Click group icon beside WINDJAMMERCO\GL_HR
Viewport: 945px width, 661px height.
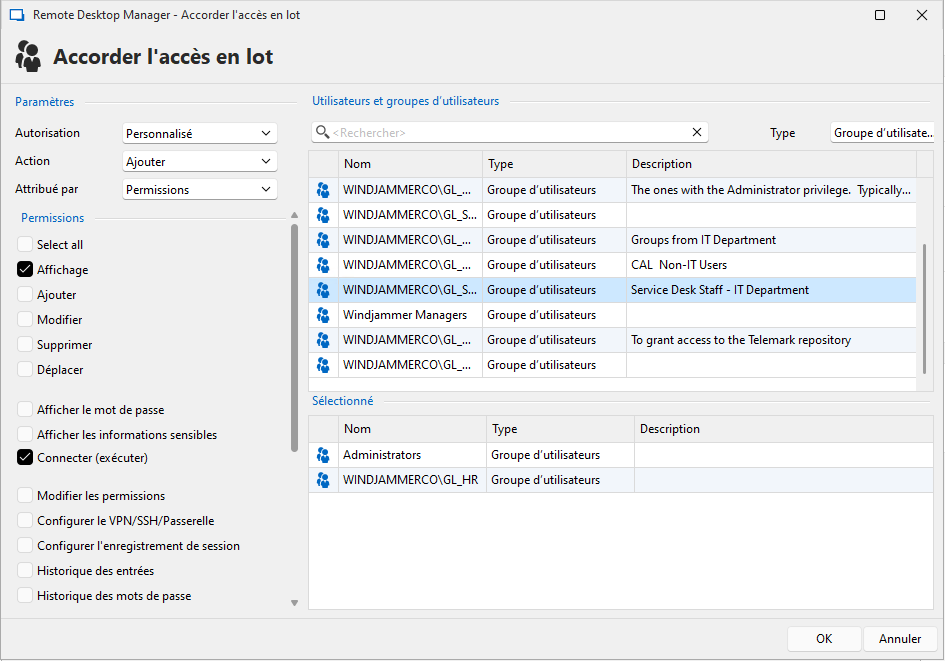click(x=323, y=480)
